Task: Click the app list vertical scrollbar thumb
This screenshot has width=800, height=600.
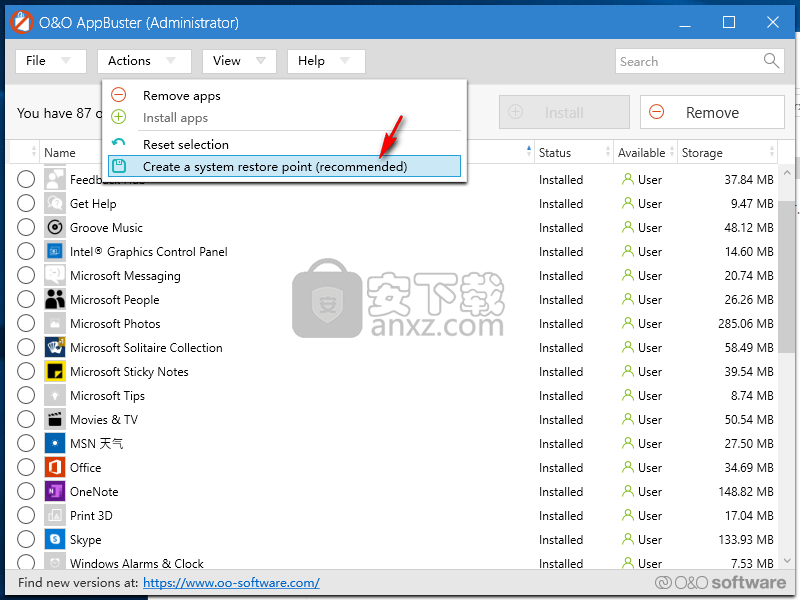Action: coord(787,276)
